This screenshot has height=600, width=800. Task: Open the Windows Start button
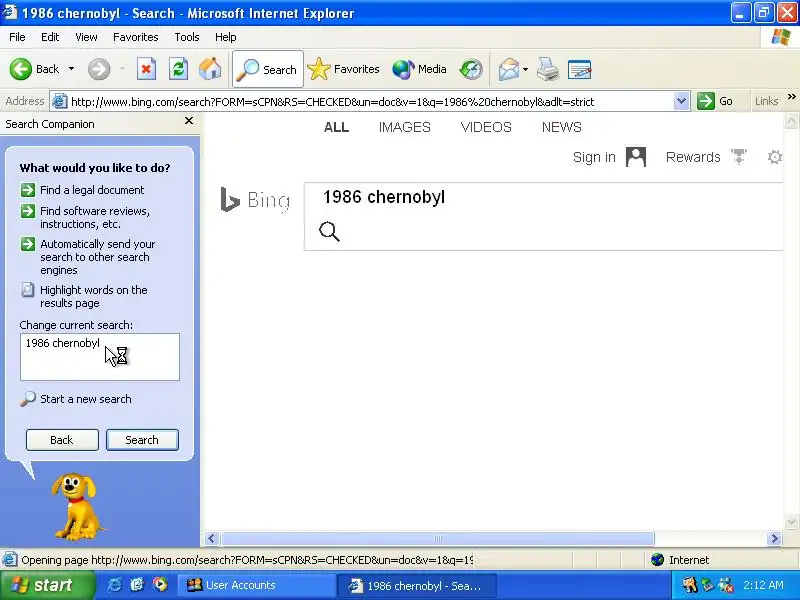(x=47, y=585)
